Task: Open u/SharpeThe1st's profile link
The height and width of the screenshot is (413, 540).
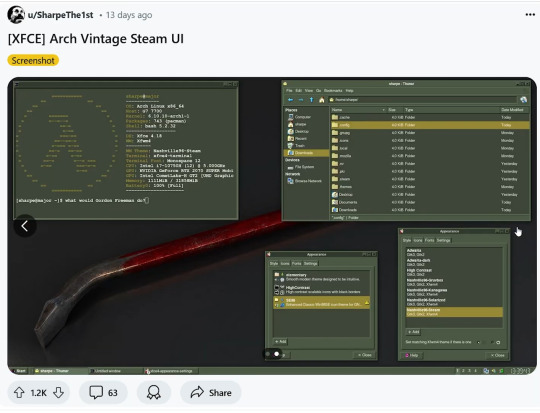Action: 61,15
